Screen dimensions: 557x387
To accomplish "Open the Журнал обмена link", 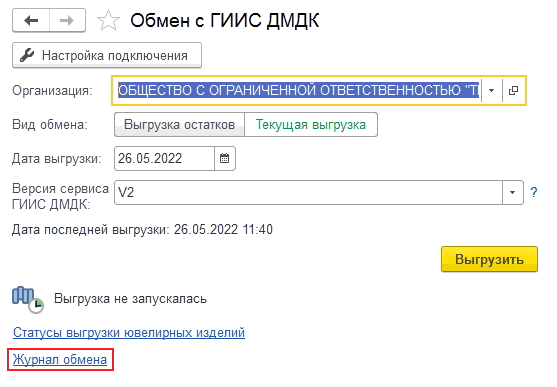I will coord(60,360).
